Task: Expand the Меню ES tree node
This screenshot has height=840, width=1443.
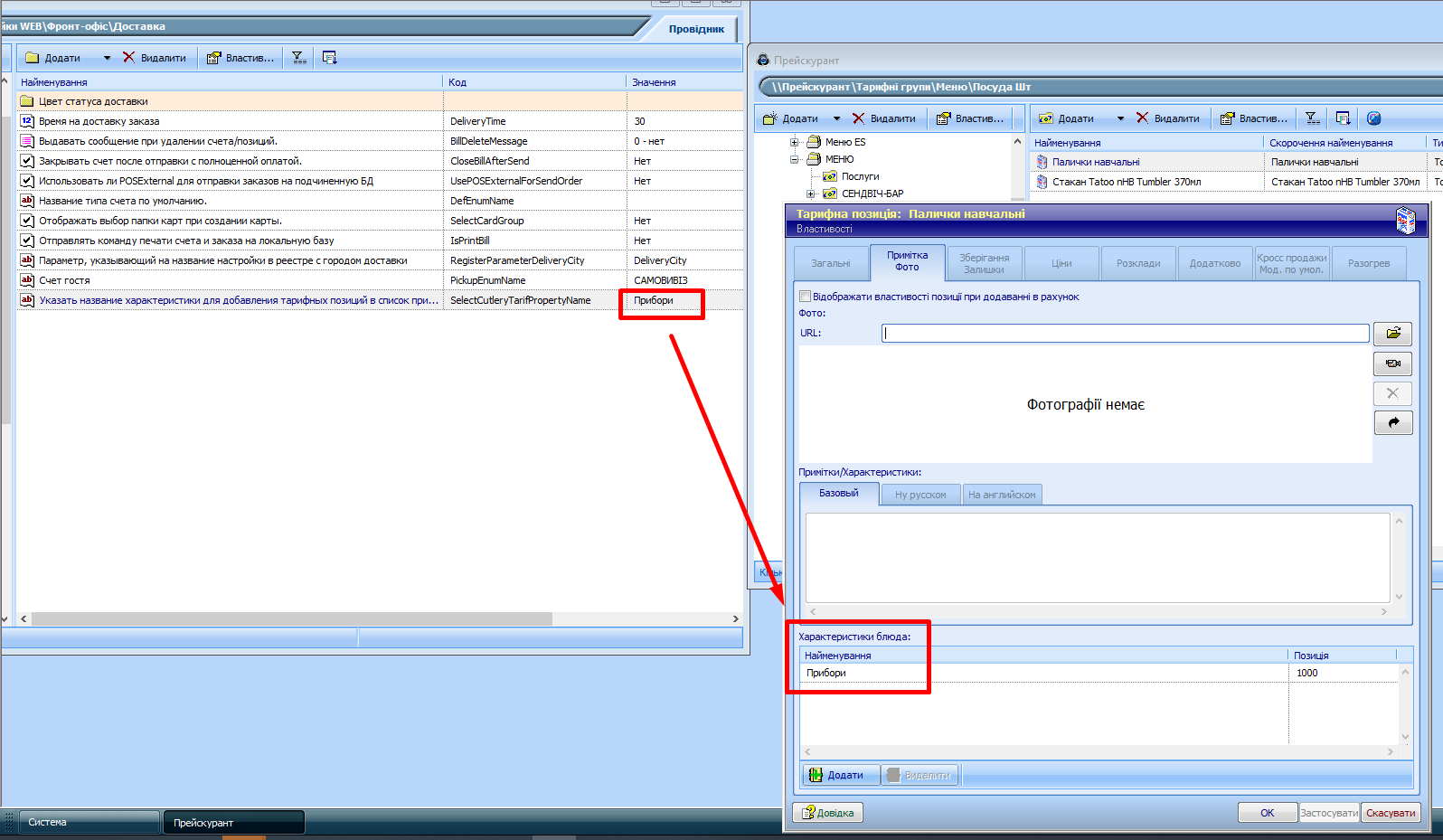Action: 795,142
